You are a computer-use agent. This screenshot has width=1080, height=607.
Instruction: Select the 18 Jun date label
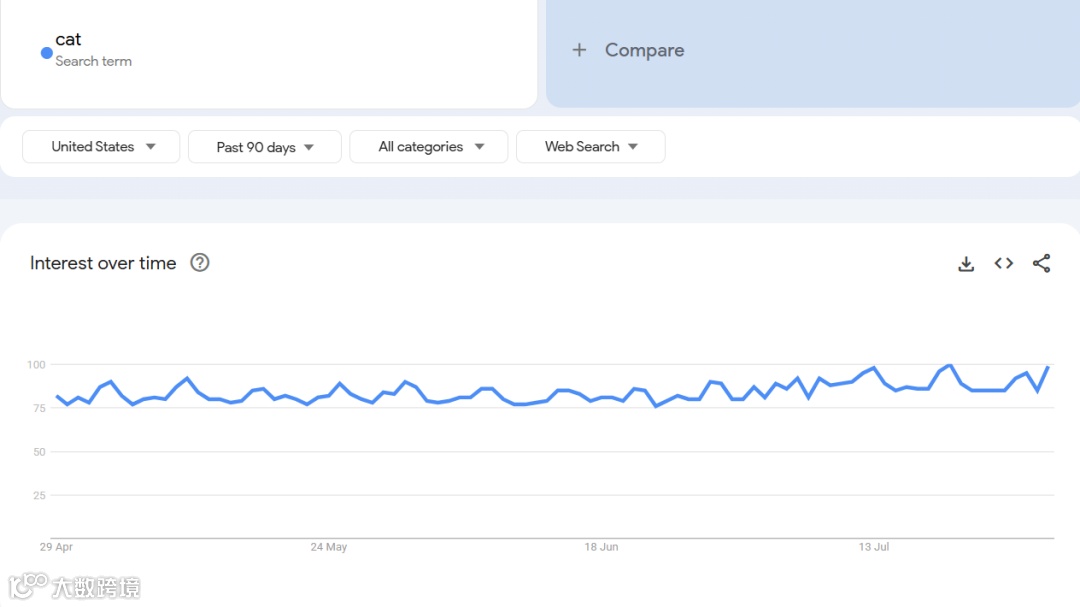point(602,547)
